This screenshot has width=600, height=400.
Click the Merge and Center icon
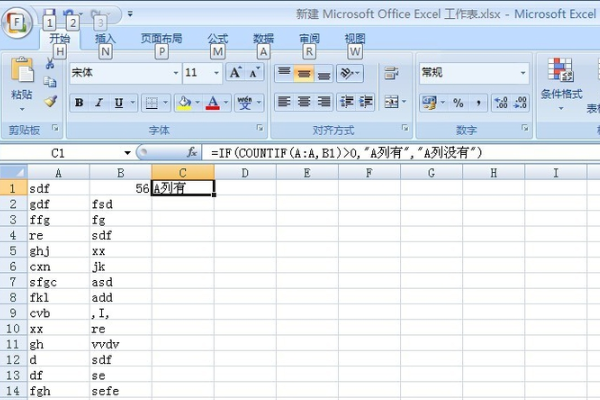(391, 102)
